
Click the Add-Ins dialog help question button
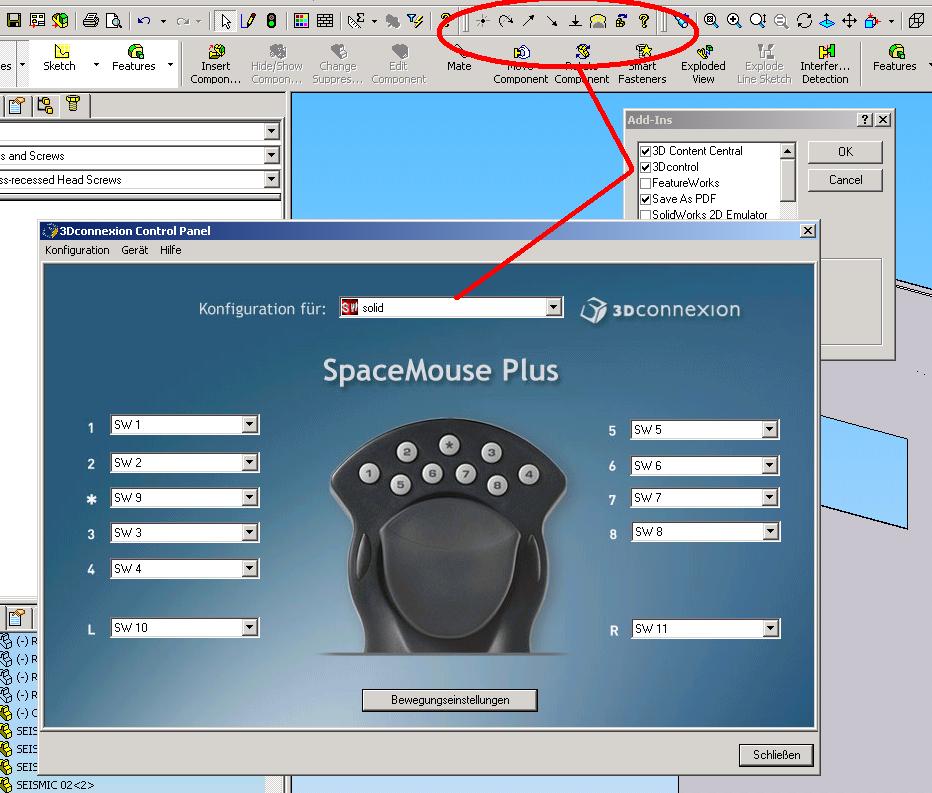(865, 120)
